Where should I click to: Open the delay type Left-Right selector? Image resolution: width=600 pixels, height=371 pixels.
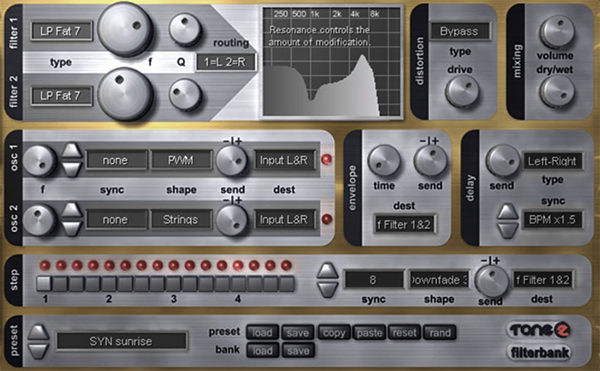click(553, 161)
